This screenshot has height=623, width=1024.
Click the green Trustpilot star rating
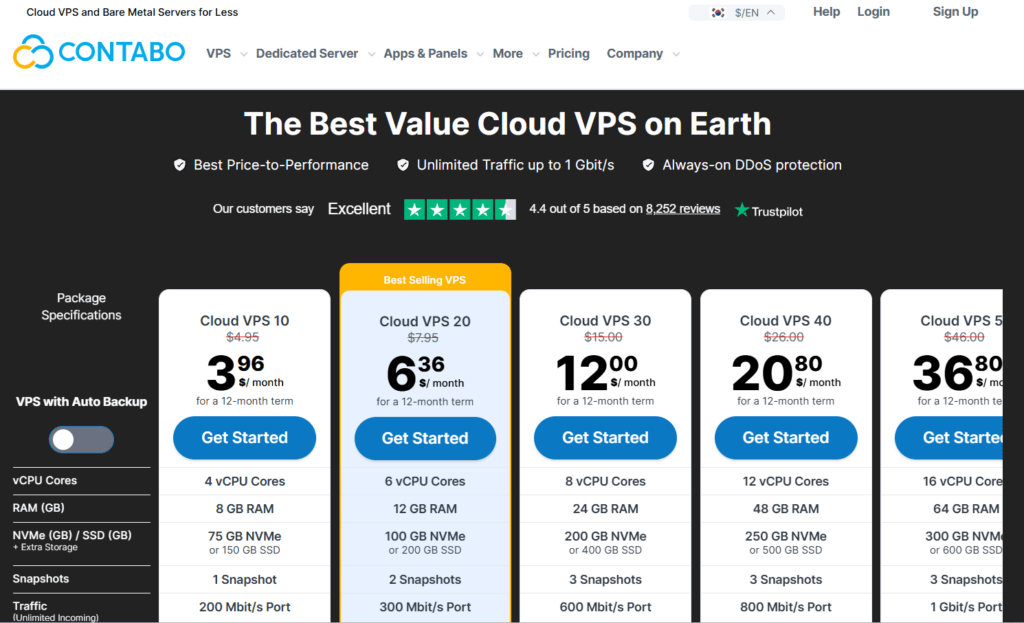460,210
